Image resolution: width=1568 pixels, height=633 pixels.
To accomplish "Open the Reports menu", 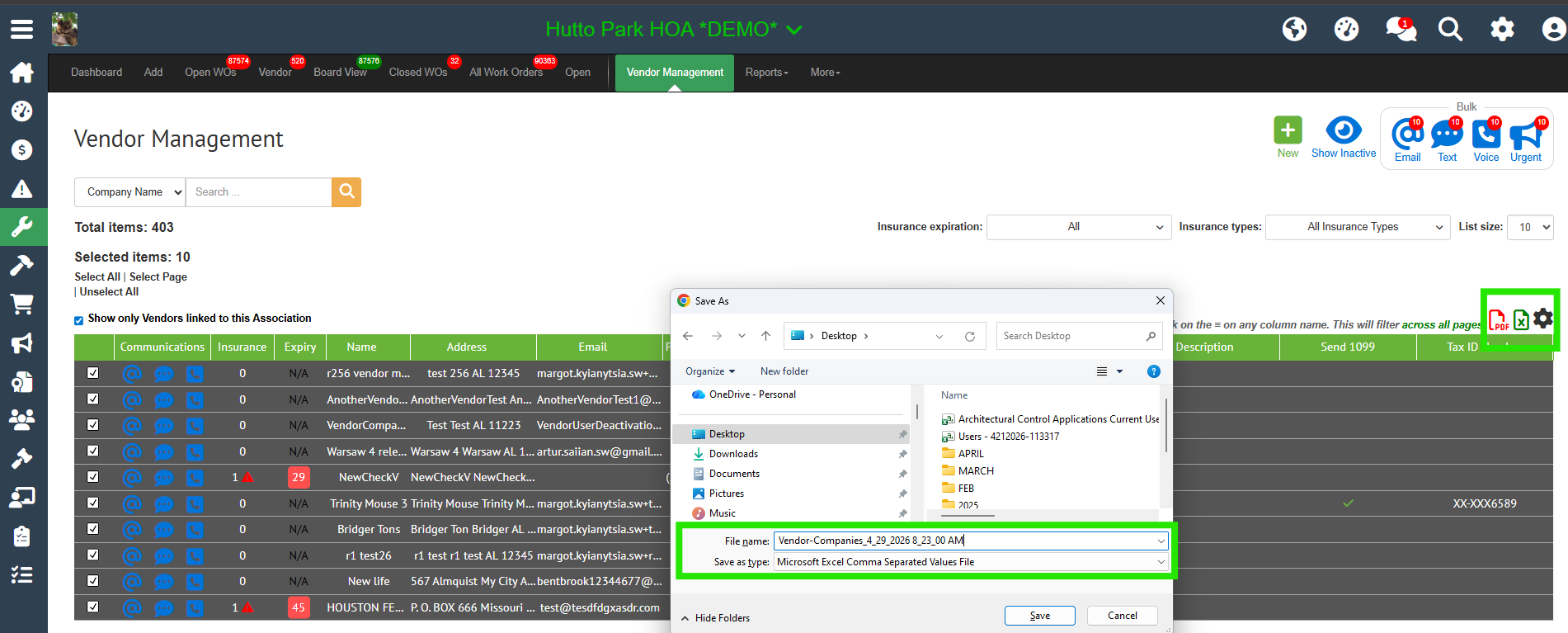I will tap(766, 73).
